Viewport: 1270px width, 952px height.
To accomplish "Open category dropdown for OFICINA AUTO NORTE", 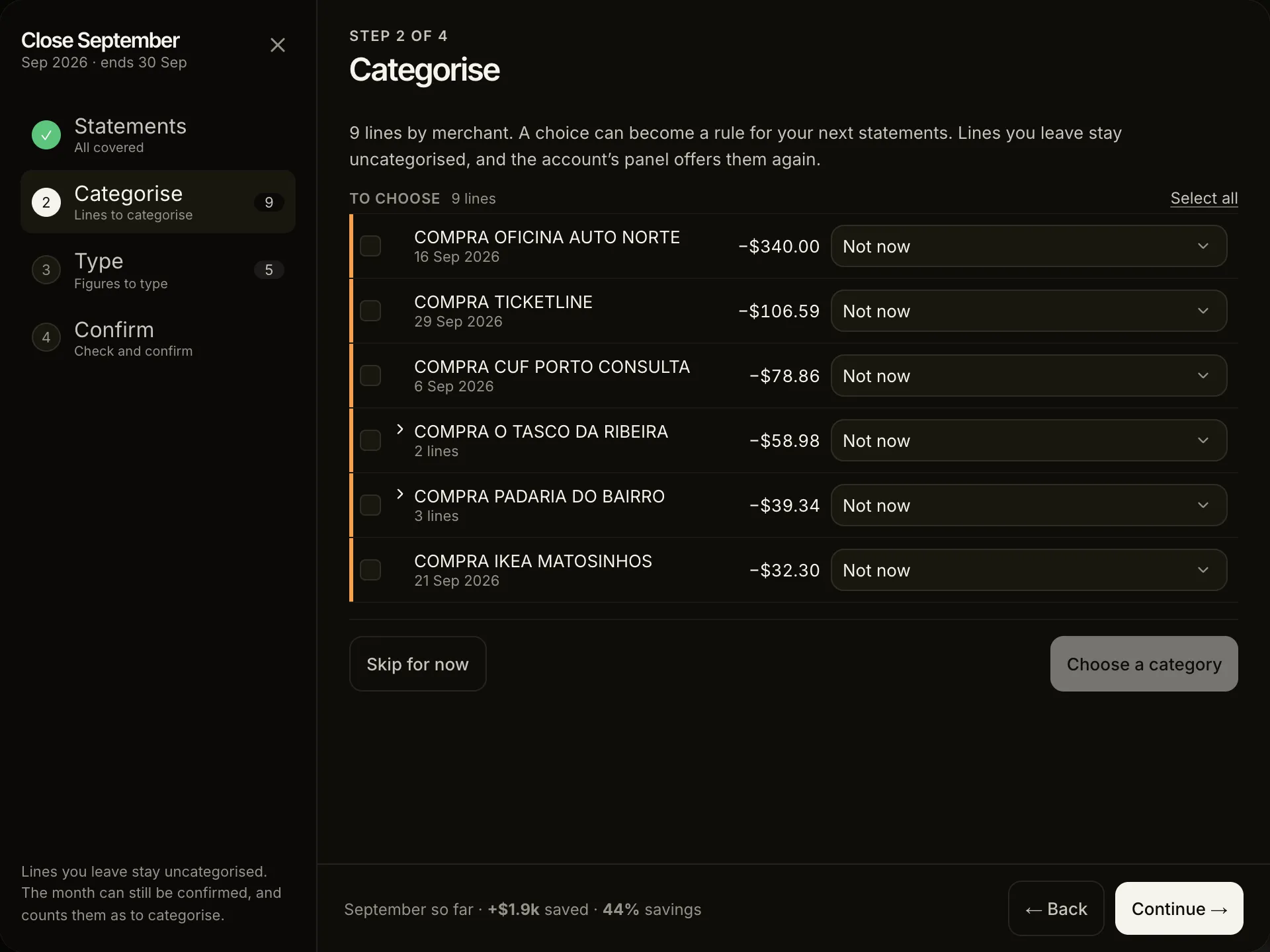I will click(x=1029, y=246).
